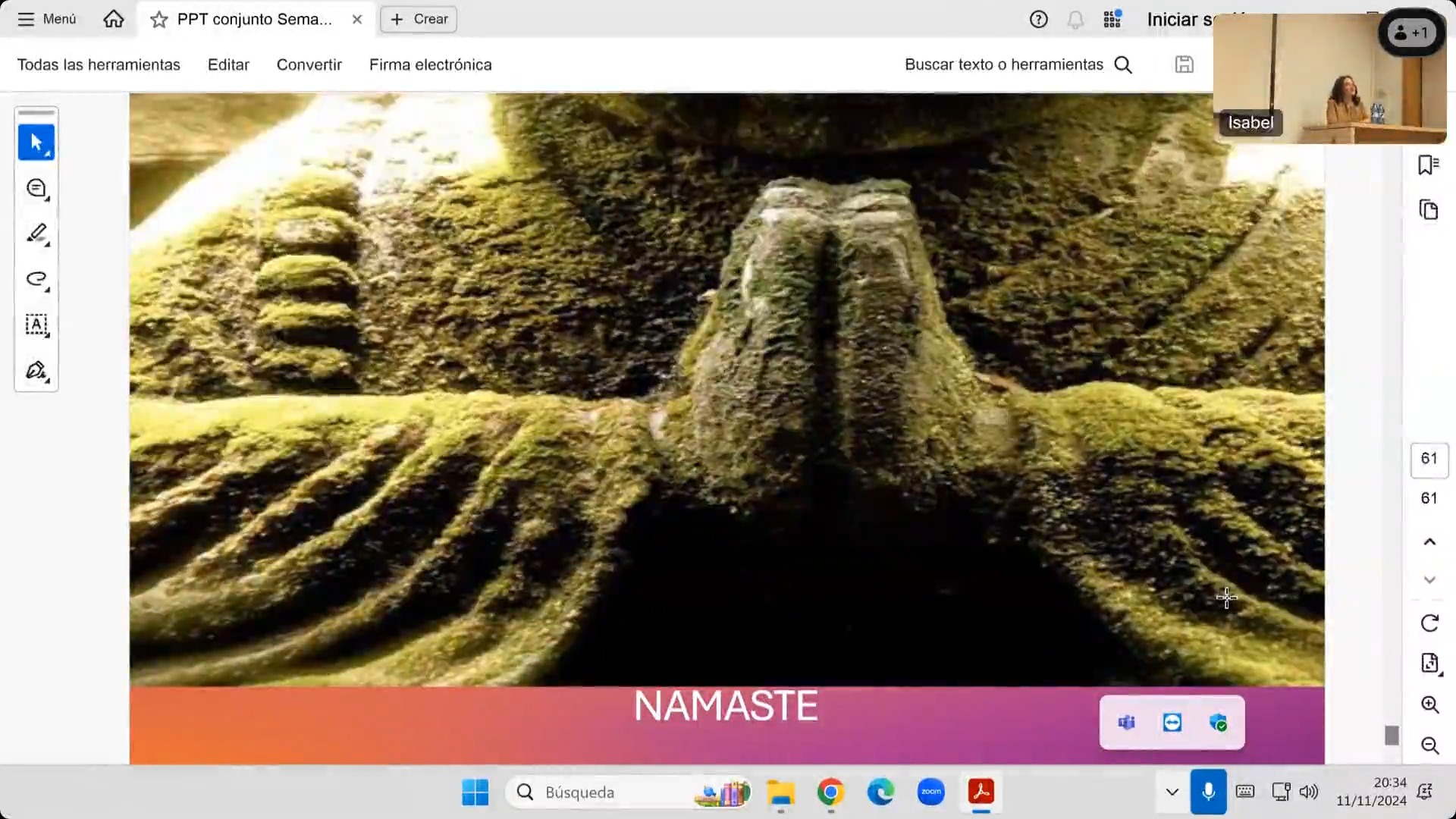1456x819 pixels.
Task: Click the vertical scrollbar thumb
Action: 1392,736
